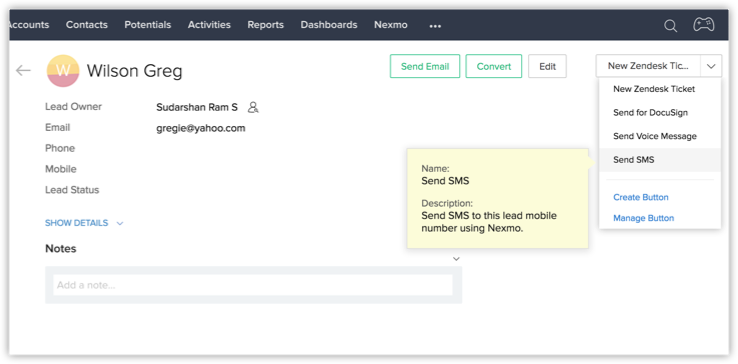Open the Contacts tab

pyautogui.click(x=87, y=24)
